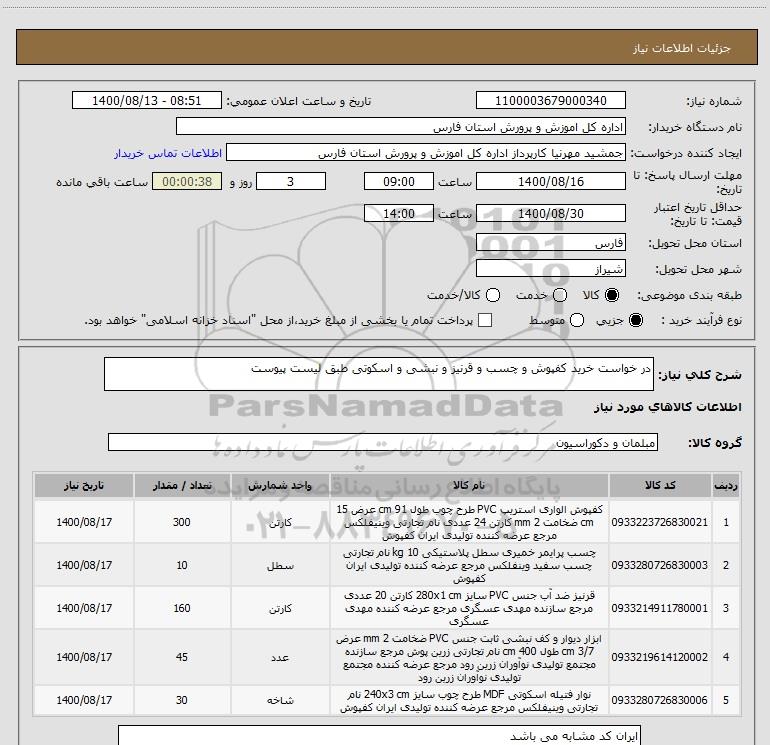
Task: Click the کد کالا column header
Action: point(660,486)
